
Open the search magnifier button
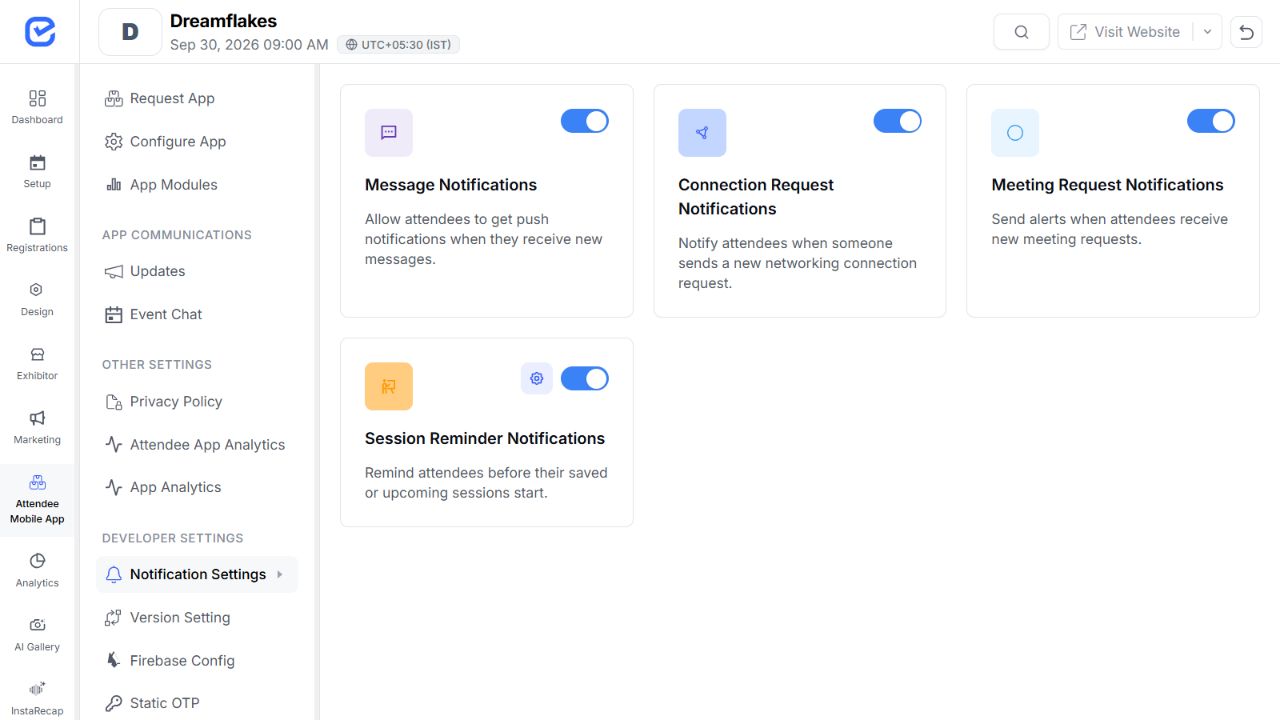click(x=1021, y=32)
